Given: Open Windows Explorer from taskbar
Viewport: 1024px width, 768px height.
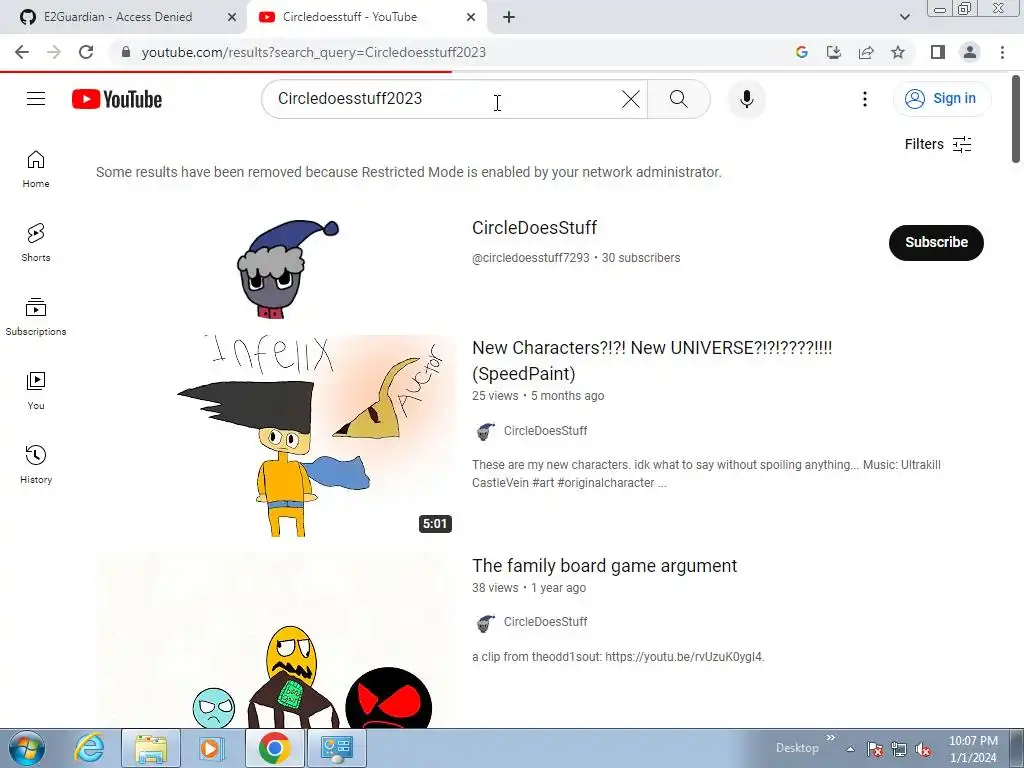Looking at the screenshot, I should tap(151, 748).
